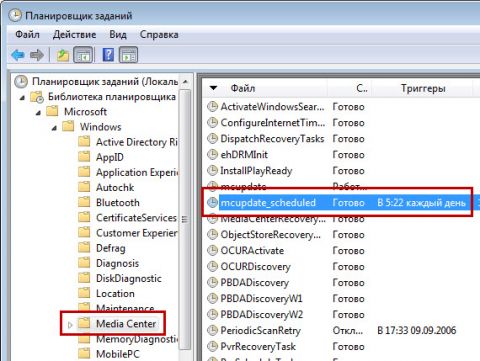Click the sort arrow in list header
Screen dimensions: 480x361
pos(213,88)
